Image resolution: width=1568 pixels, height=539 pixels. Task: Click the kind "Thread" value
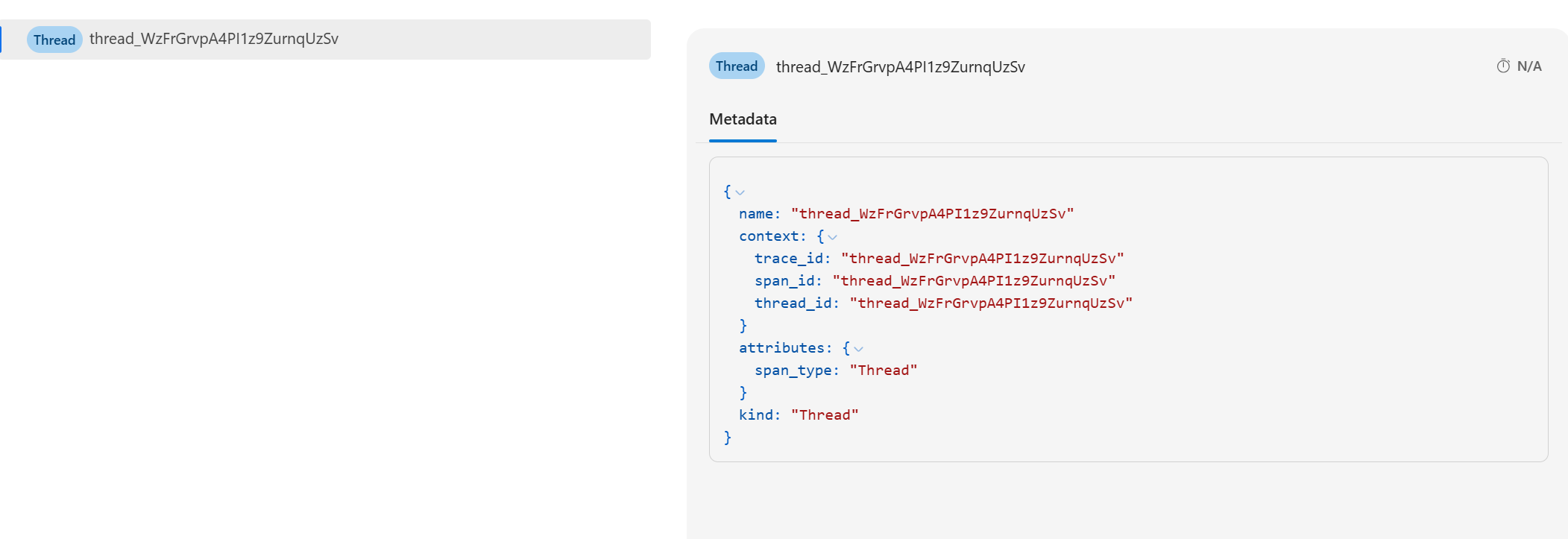pos(825,415)
